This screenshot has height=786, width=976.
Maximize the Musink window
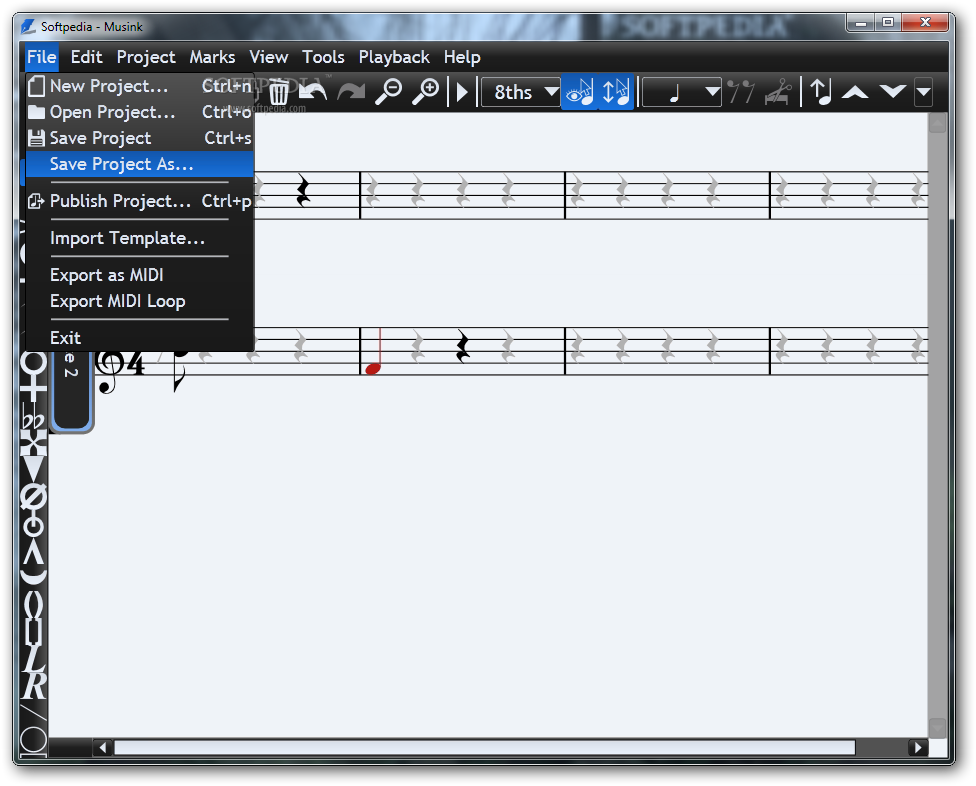(888, 22)
